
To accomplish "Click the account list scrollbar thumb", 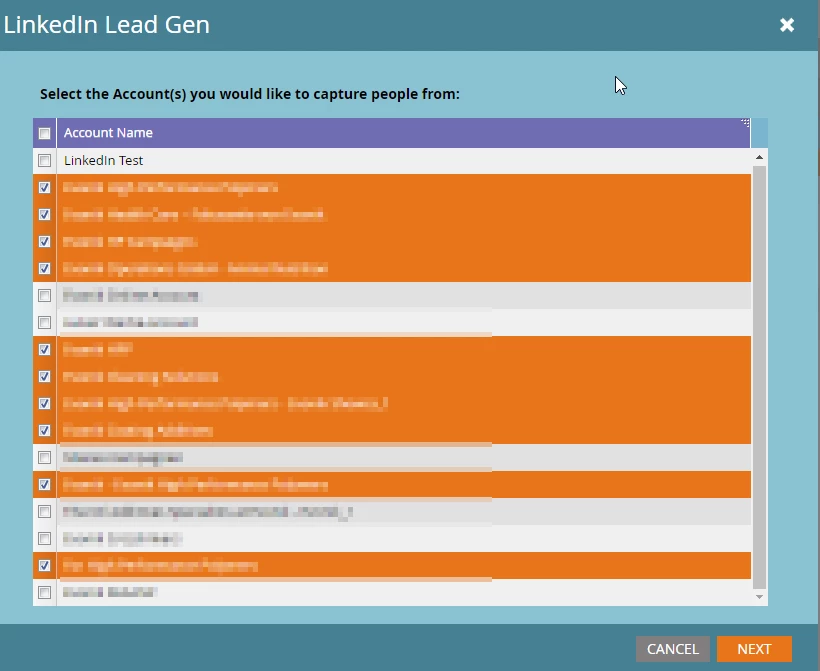I will point(759,377).
